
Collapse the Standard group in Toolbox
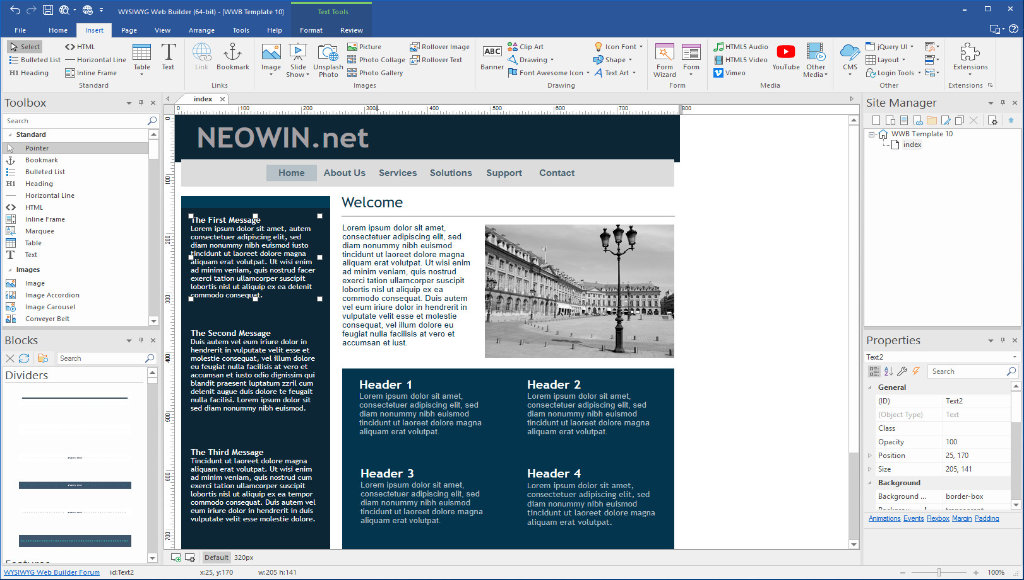(x=10, y=135)
